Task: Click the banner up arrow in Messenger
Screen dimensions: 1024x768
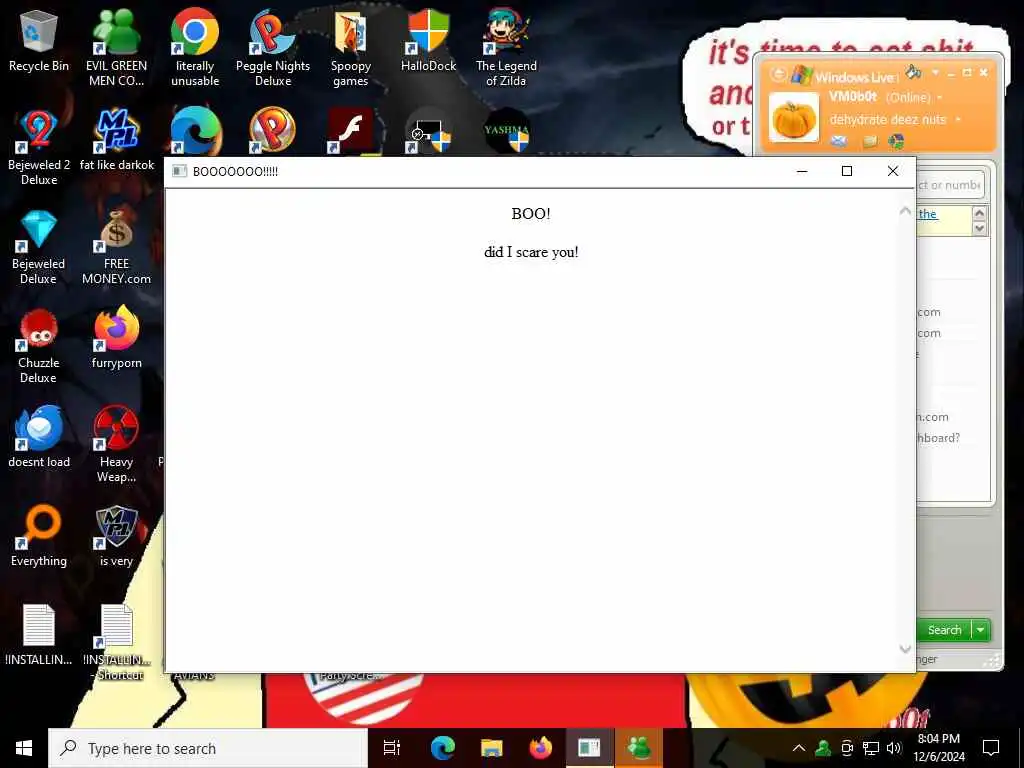Action: (979, 213)
